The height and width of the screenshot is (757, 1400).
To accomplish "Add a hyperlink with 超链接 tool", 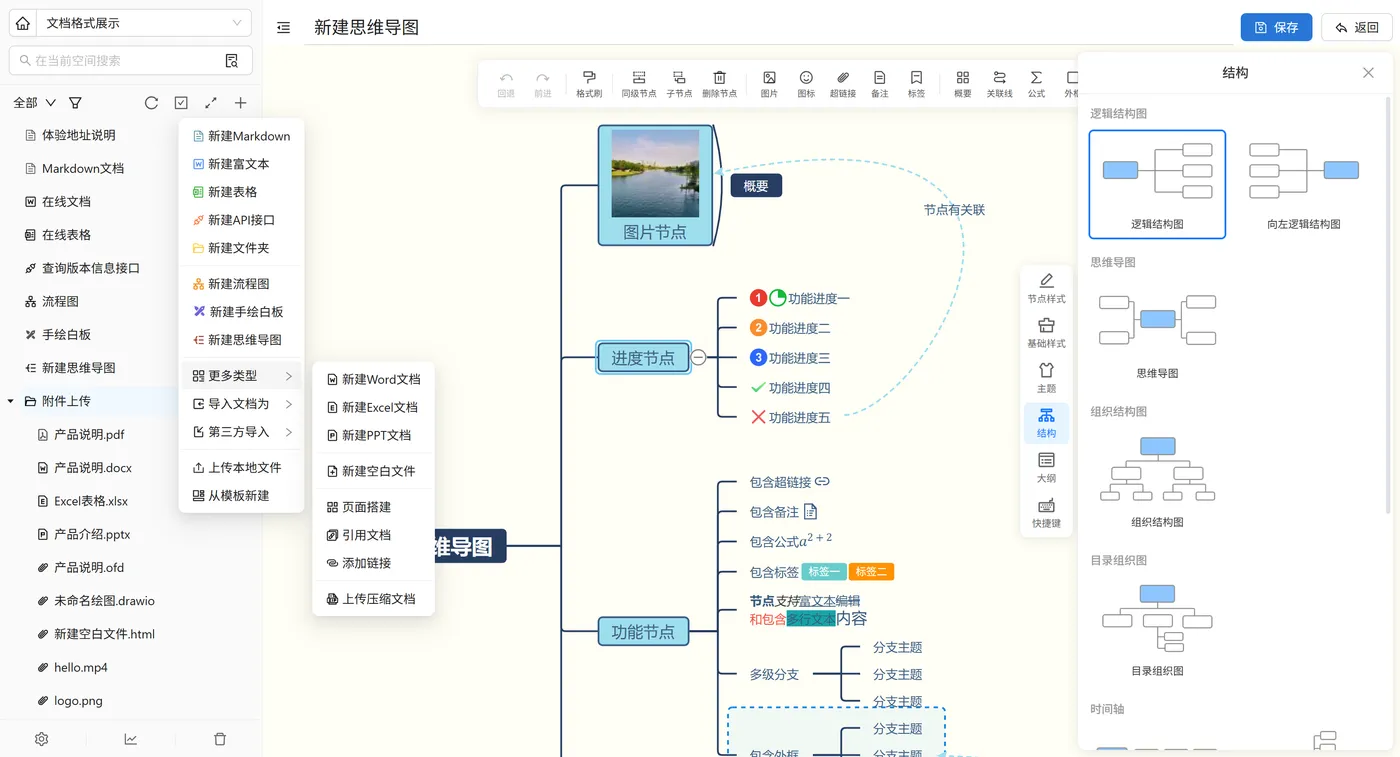I will point(843,84).
